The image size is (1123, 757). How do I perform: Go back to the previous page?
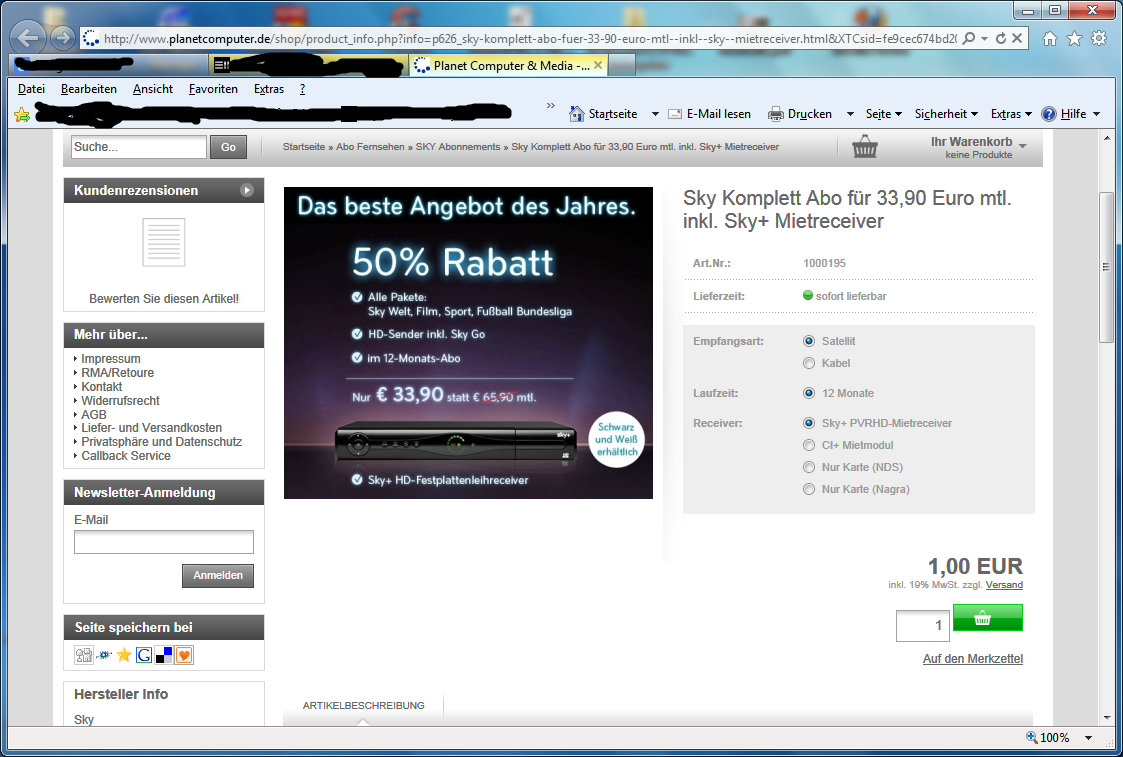[27, 37]
